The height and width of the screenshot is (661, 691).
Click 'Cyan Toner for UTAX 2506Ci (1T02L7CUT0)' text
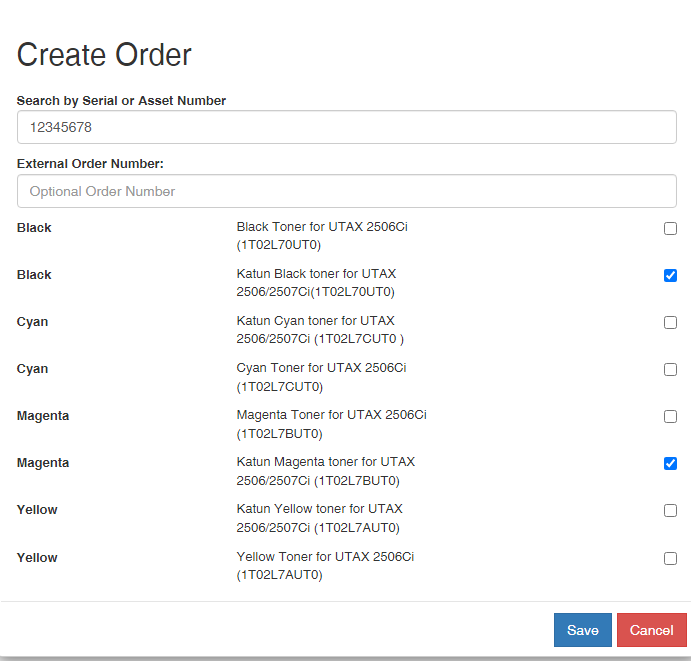321,377
